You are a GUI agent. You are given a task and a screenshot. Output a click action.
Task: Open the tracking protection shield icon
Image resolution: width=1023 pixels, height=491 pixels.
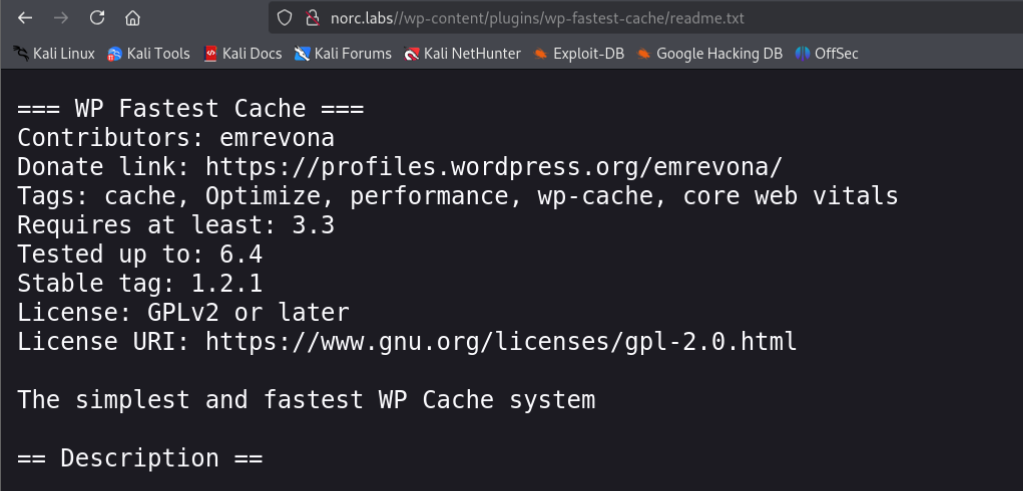[x=284, y=18]
